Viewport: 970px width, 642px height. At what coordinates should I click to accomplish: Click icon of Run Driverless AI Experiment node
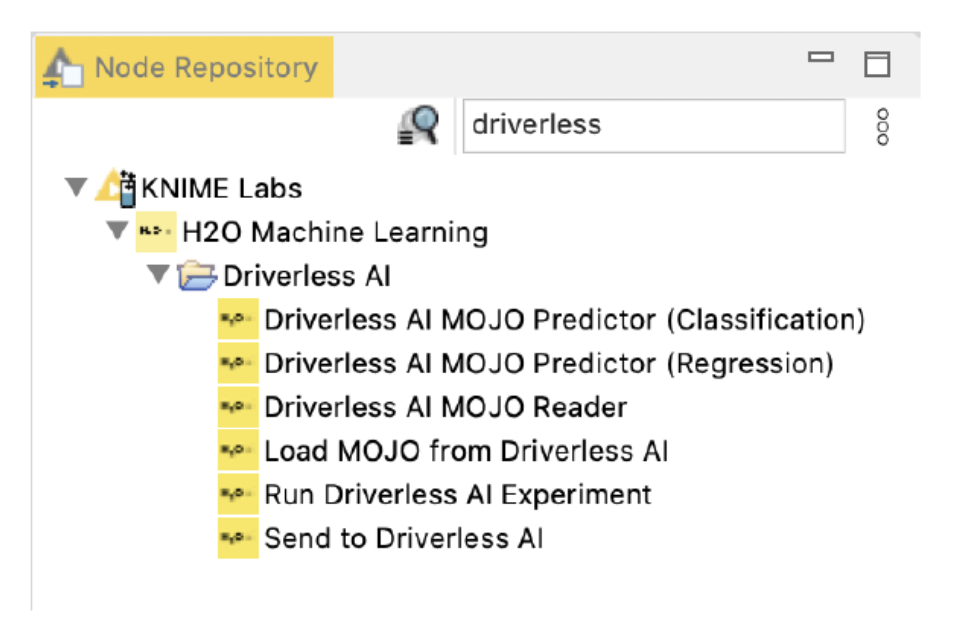click(238, 495)
